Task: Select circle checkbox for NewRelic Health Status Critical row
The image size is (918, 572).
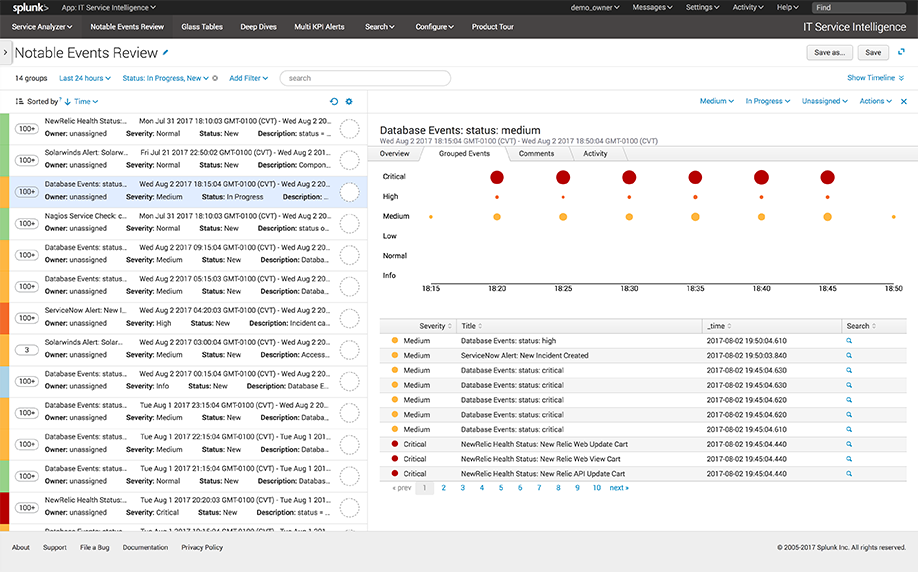Action: pyautogui.click(x=350, y=508)
